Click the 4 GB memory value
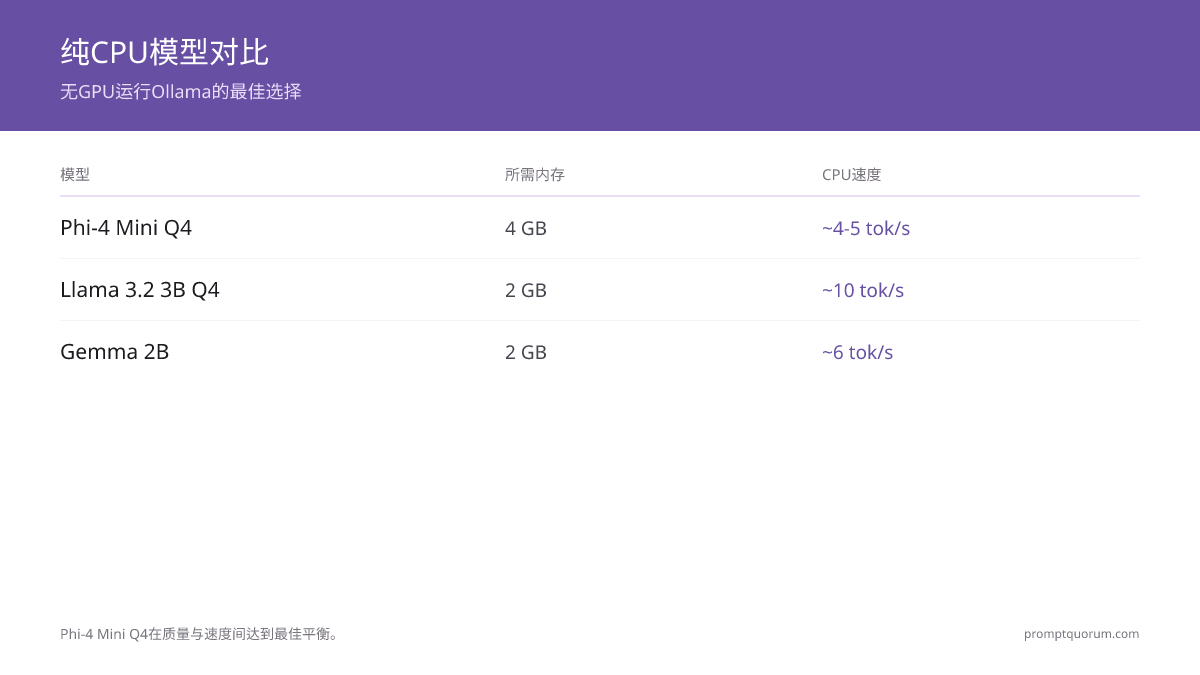Image resolution: width=1200 pixels, height=675 pixels. point(526,228)
